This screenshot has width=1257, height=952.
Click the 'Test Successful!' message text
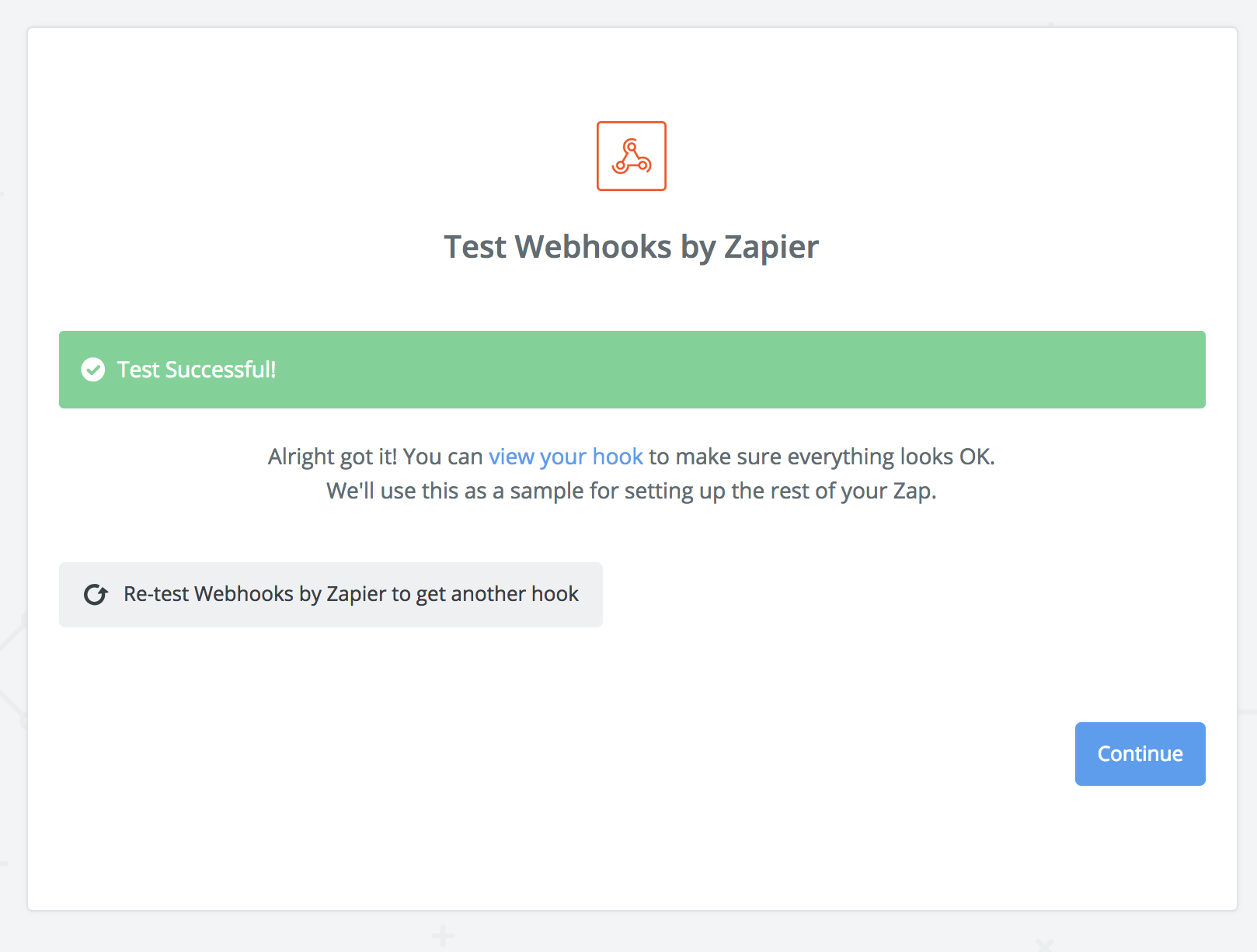click(197, 370)
